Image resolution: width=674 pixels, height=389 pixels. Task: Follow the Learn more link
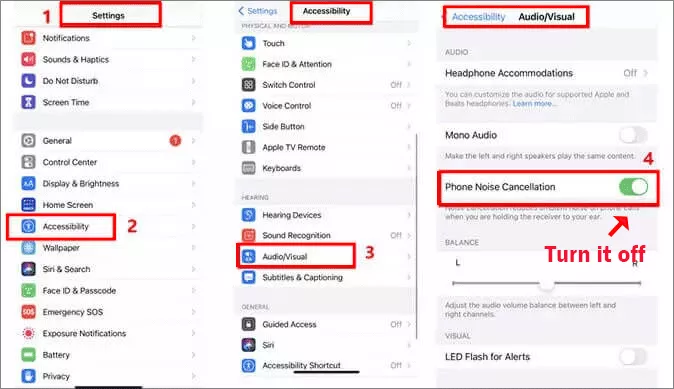(x=533, y=104)
